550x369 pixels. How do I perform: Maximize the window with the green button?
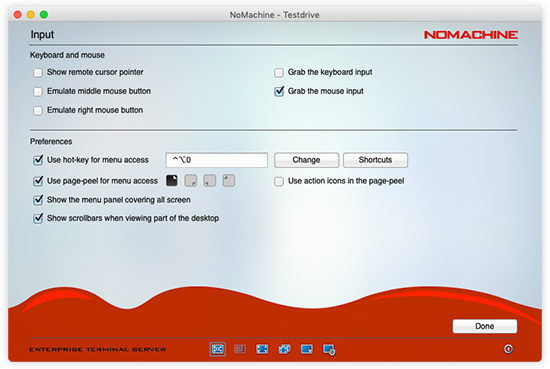(x=44, y=14)
